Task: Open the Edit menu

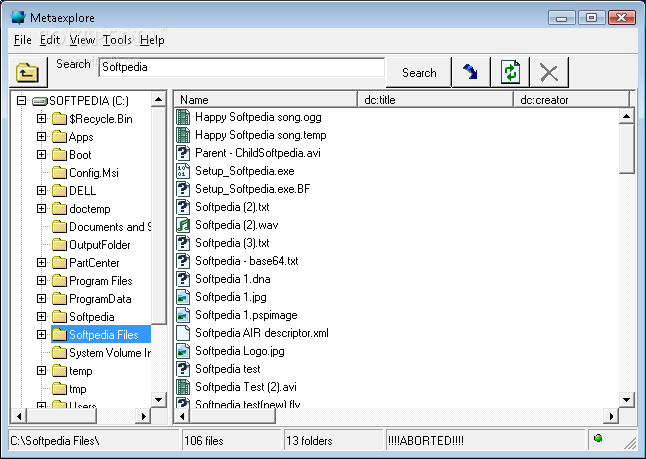Action: coord(50,40)
